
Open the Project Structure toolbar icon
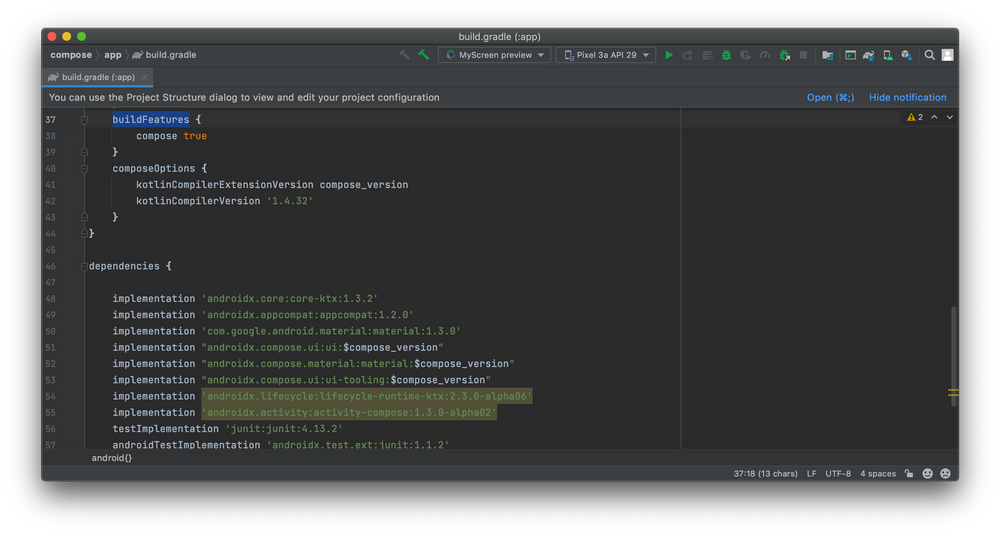coord(829,56)
